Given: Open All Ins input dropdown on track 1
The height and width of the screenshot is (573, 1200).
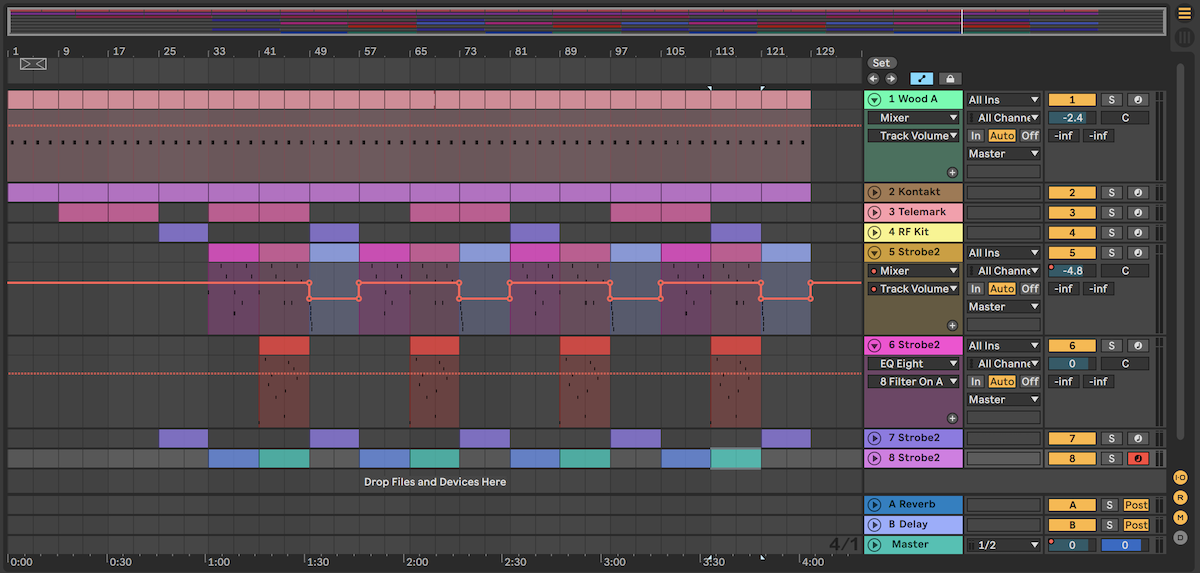Looking at the screenshot, I should pos(1004,100).
